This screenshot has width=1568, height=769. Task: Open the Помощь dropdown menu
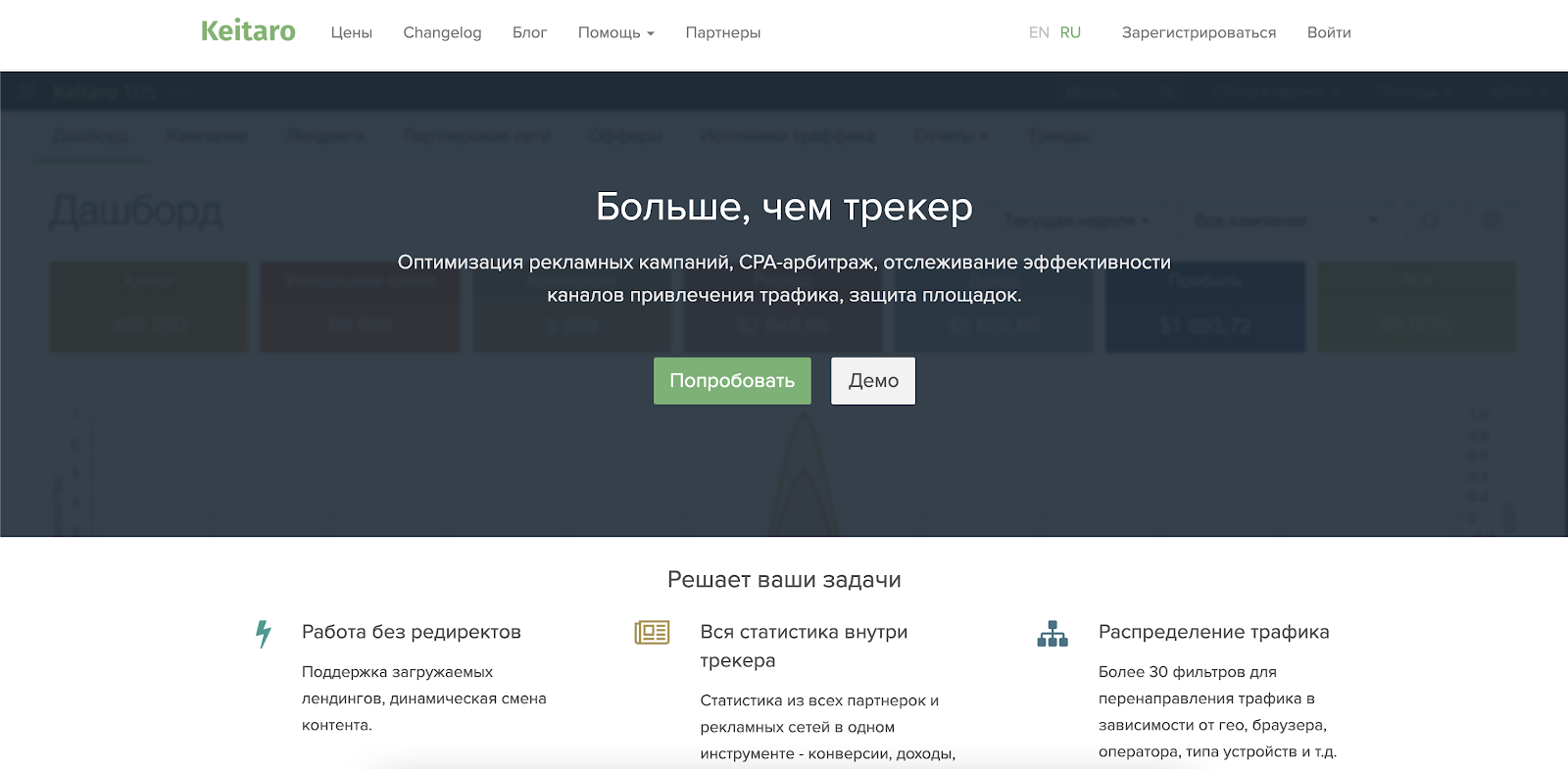point(615,32)
